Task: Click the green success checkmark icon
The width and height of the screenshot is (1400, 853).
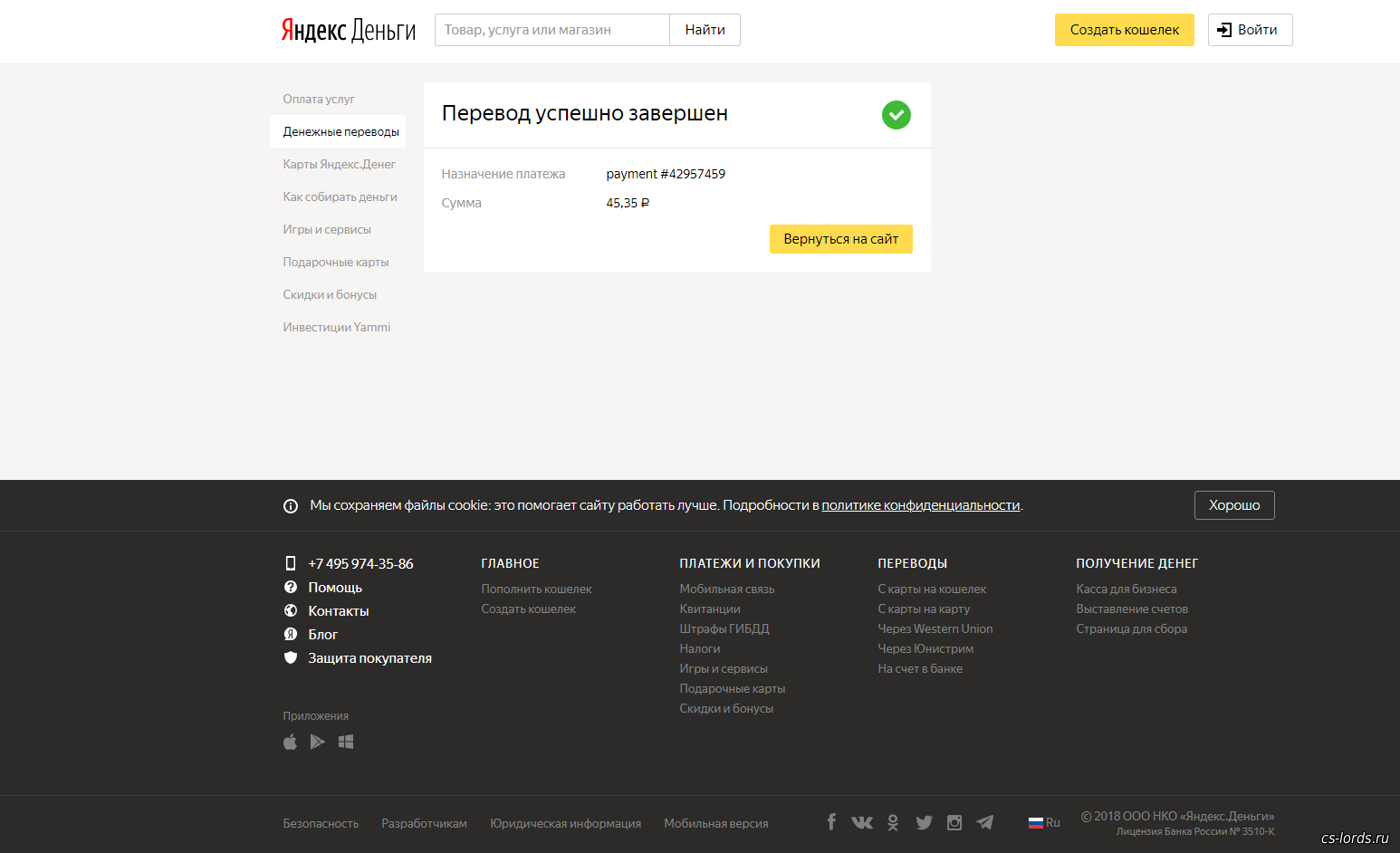Action: pos(897,115)
